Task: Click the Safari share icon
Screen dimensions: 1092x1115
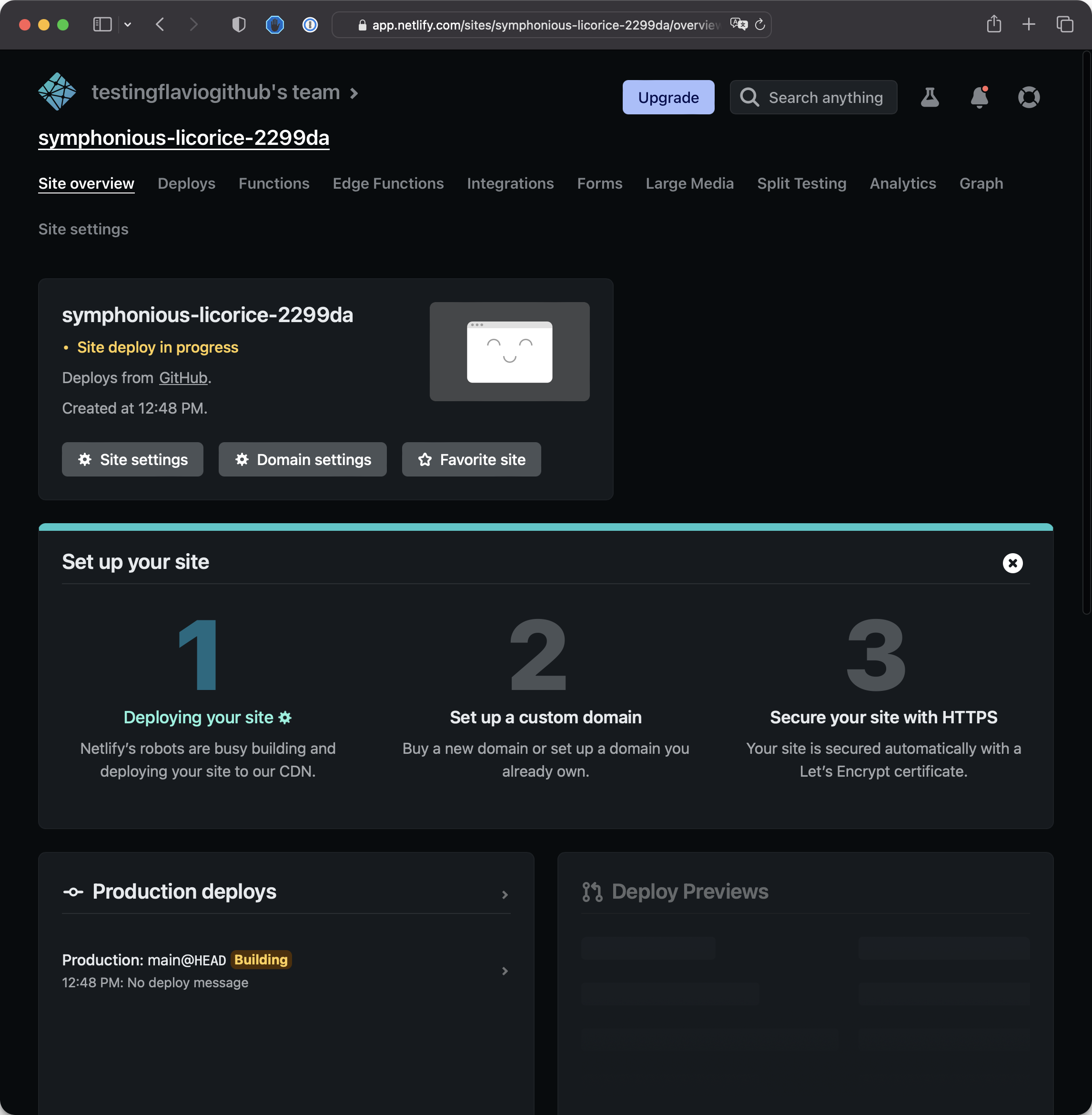Action: coord(993,25)
